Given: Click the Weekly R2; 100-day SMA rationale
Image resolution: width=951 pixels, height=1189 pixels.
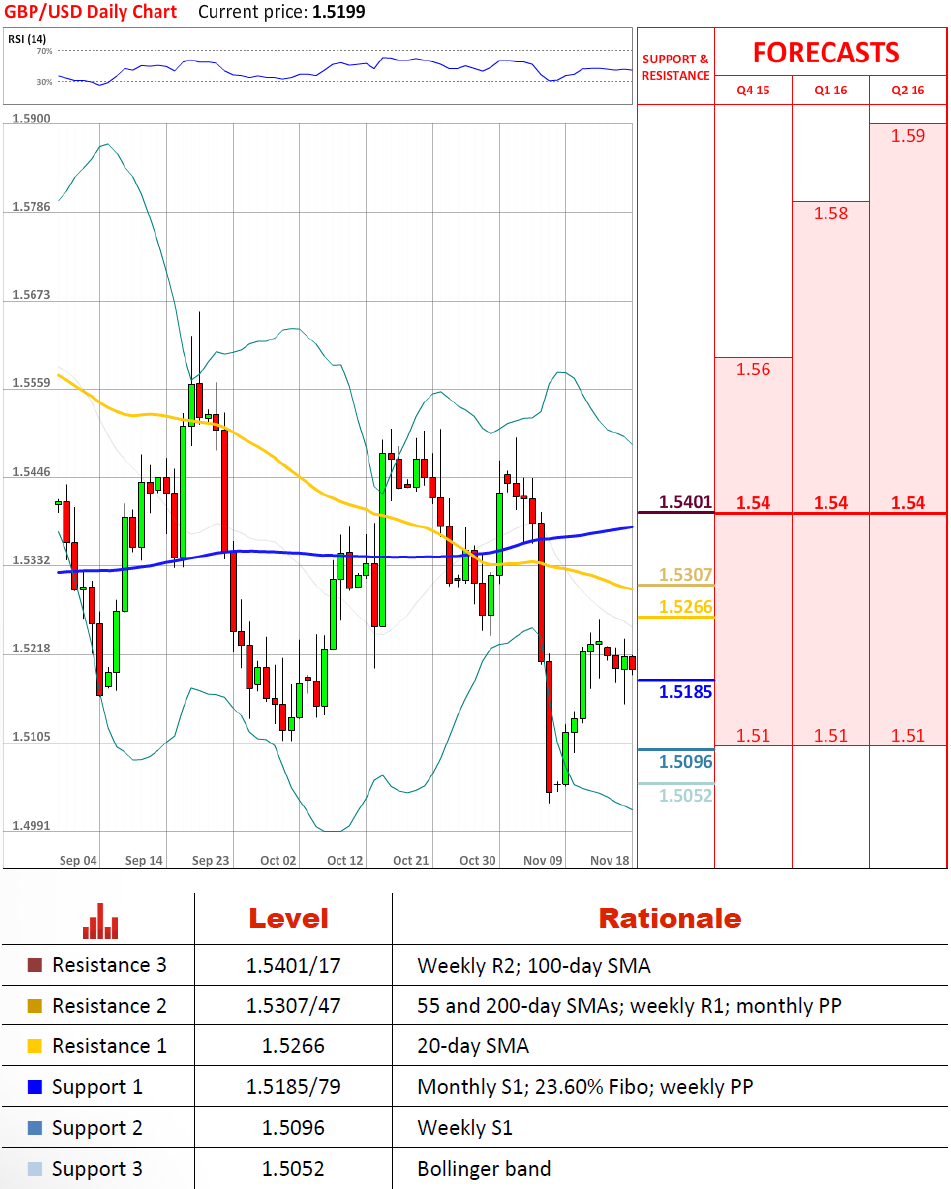Looking at the screenshot, I should 534,966.
